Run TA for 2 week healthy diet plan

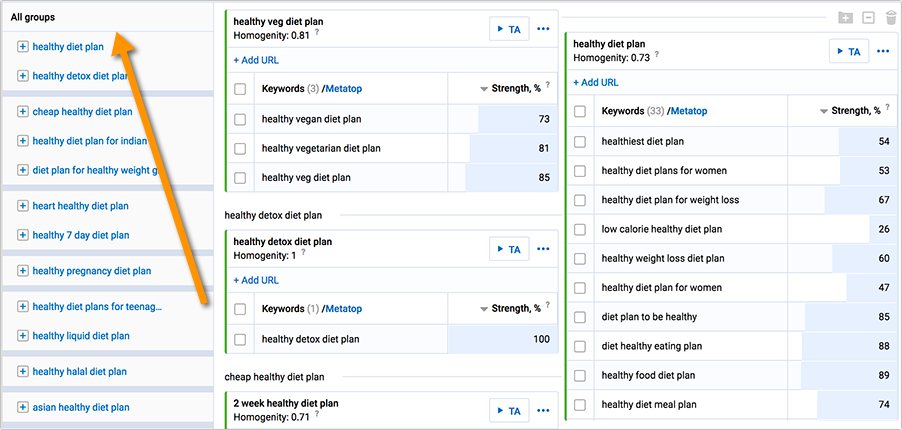pyautogui.click(x=509, y=410)
